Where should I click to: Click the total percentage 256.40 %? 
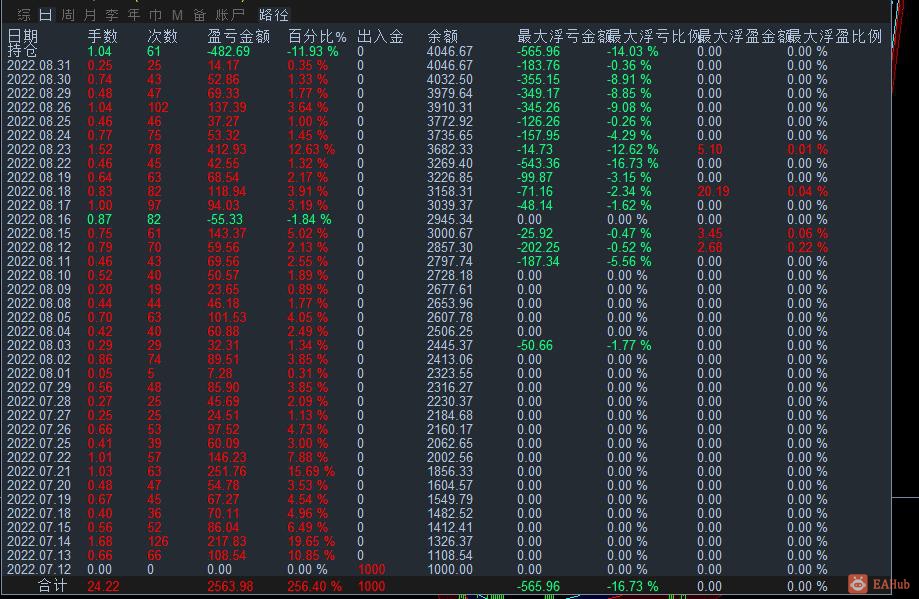(314, 586)
